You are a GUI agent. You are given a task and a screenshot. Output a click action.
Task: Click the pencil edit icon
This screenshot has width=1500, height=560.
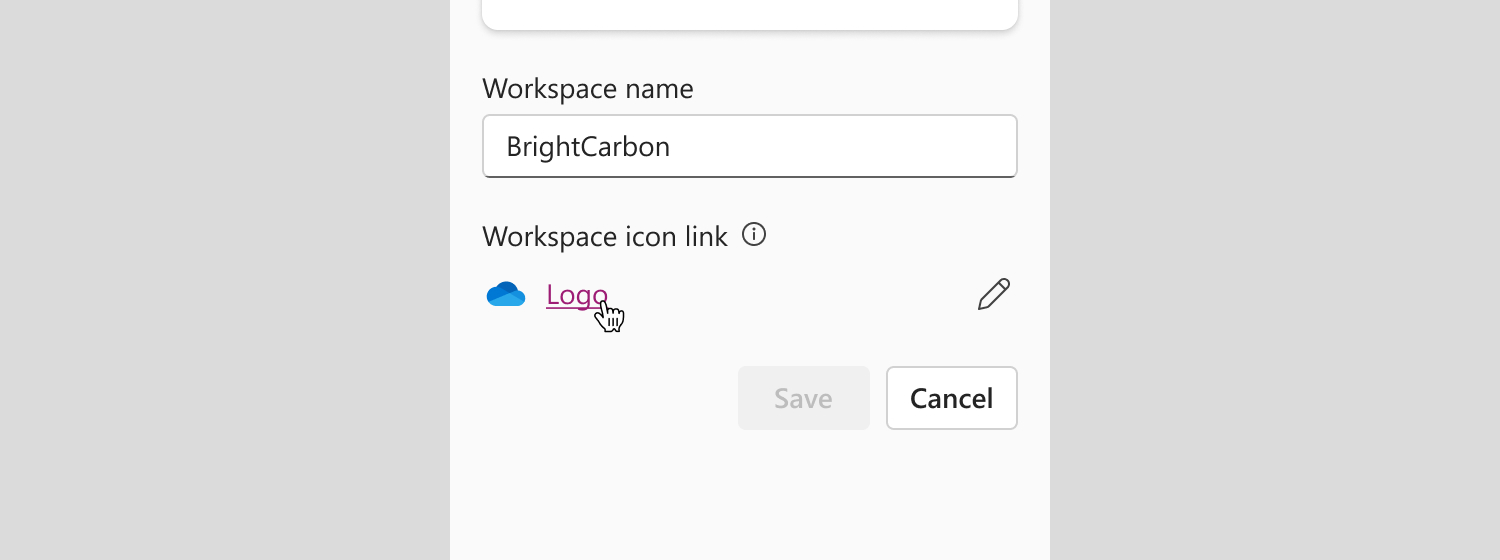[993, 295]
